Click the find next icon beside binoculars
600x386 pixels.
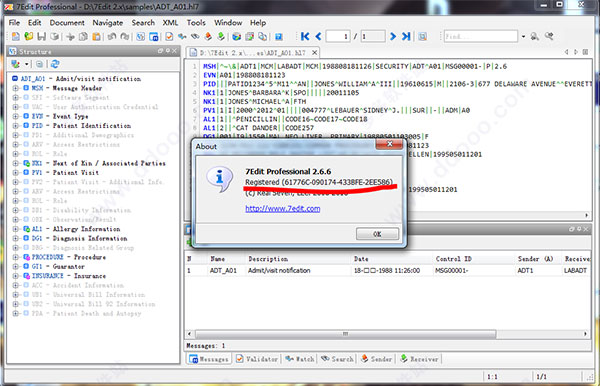click(x=549, y=36)
